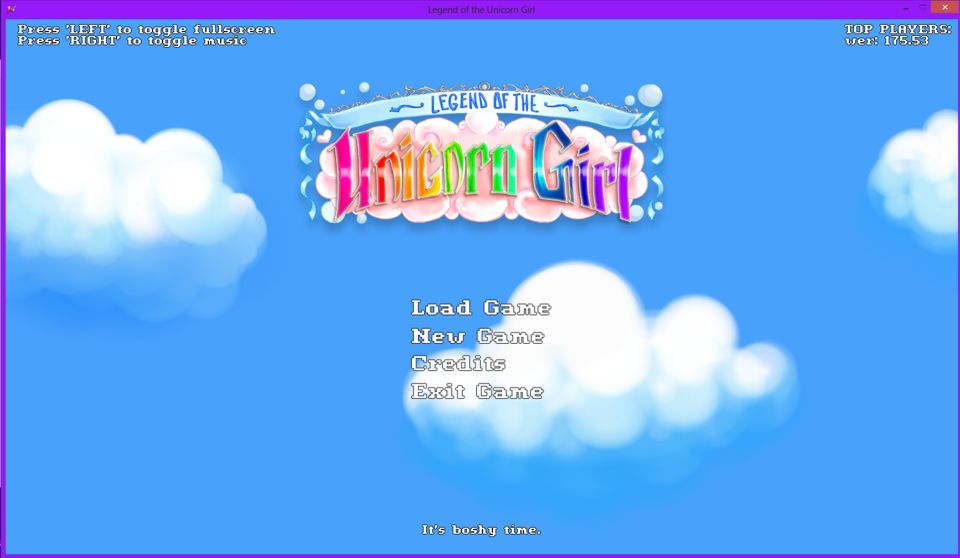Click the "It's boshy time." message
The image size is (960, 558).
pyautogui.click(x=481, y=529)
